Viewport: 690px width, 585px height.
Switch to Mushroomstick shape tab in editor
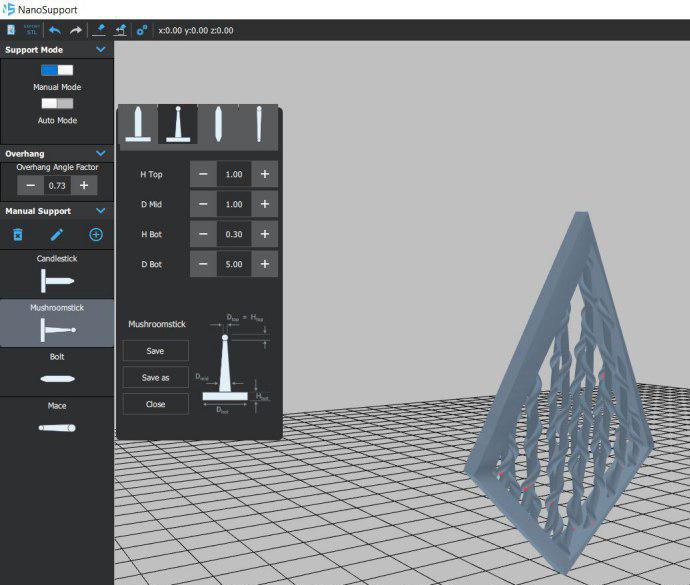178,125
